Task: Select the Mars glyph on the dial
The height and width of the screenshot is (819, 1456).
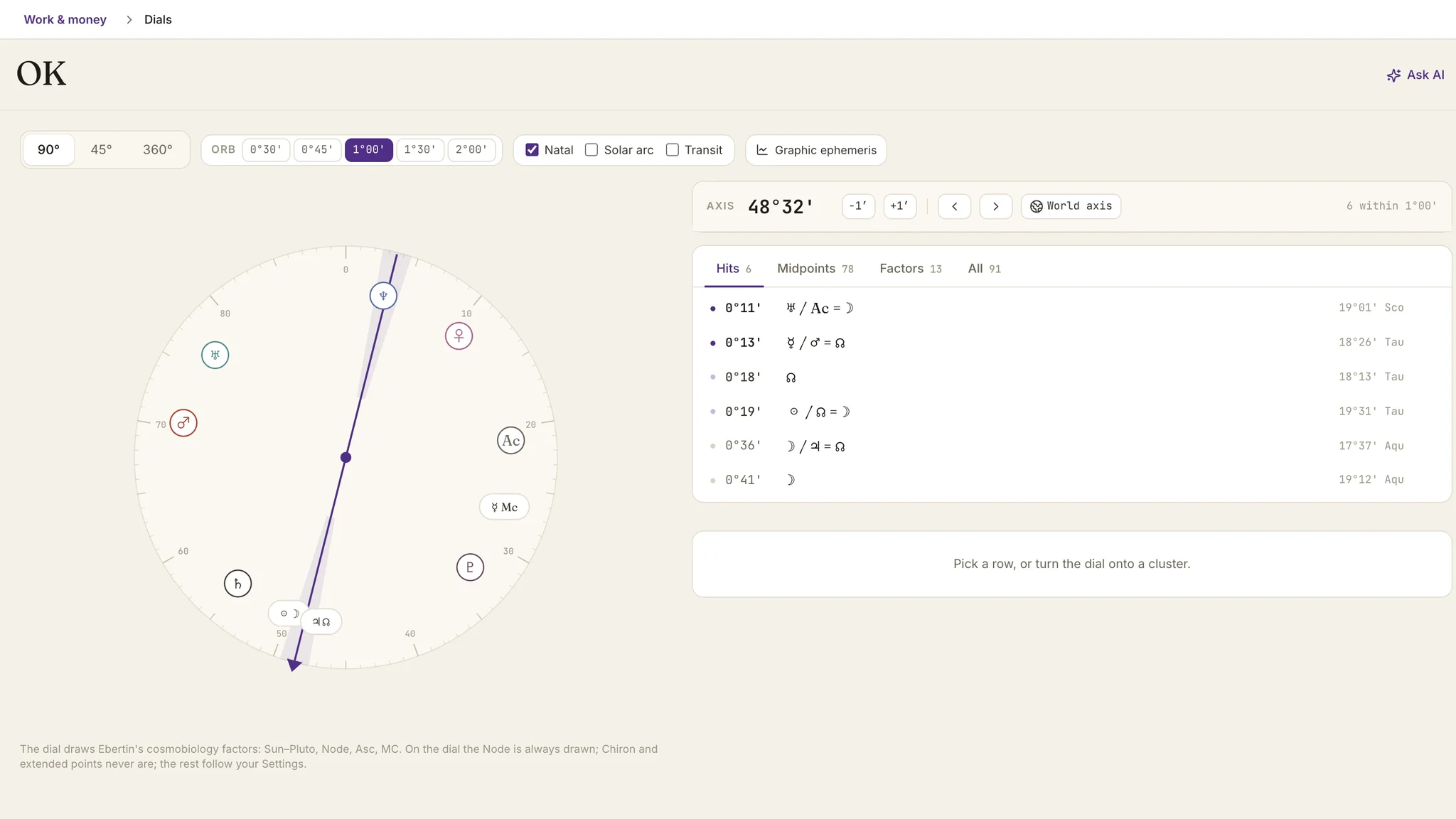Action: click(183, 423)
